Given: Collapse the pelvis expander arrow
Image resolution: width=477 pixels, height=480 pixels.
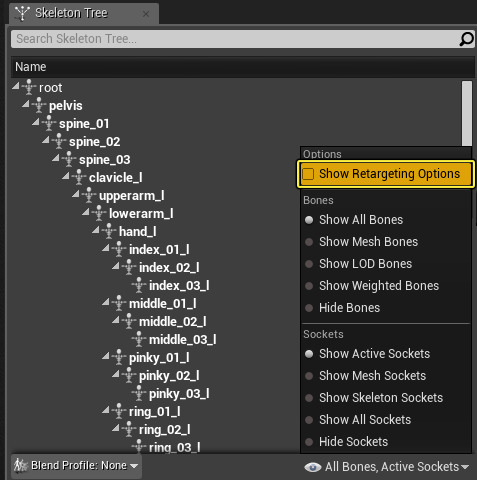Looking at the screenshot, I should click(26, 104).
